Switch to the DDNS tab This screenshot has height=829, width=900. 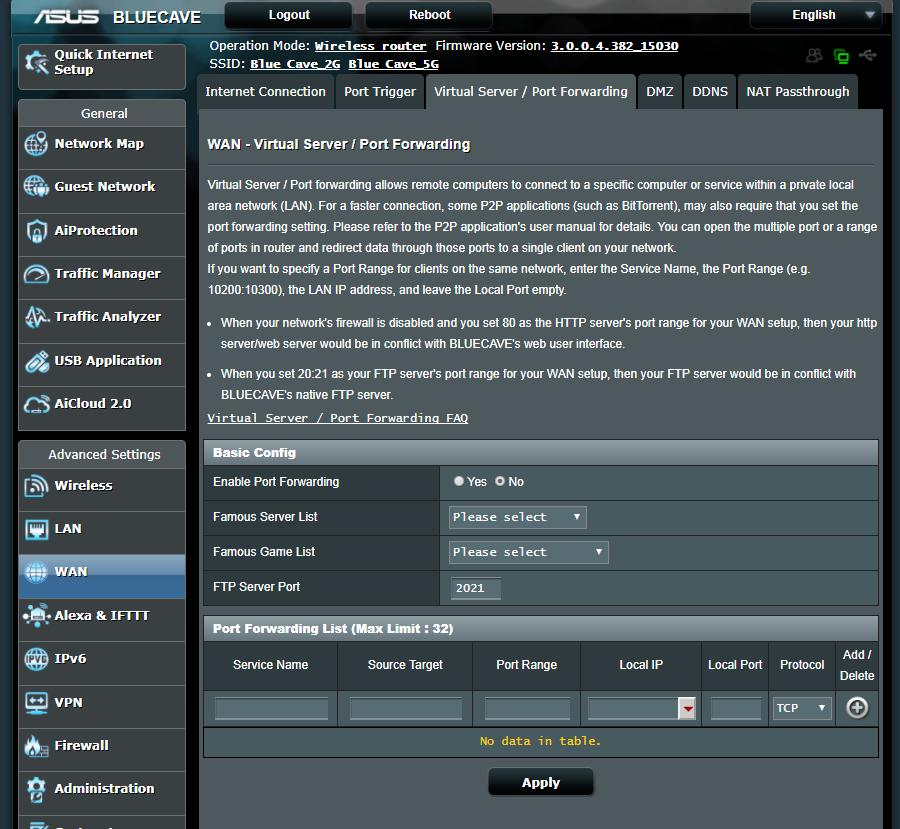709,92
